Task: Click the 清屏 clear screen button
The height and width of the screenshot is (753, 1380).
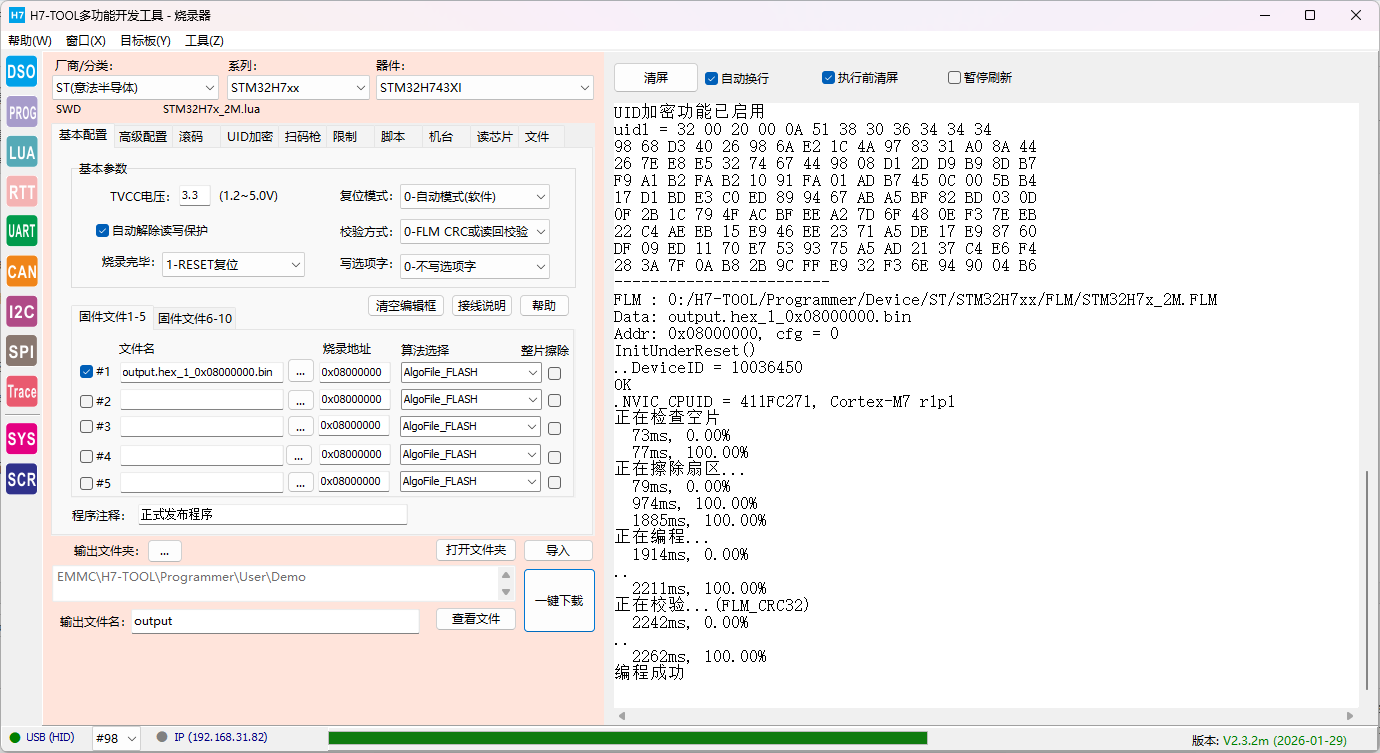Action: click(656, 78)
